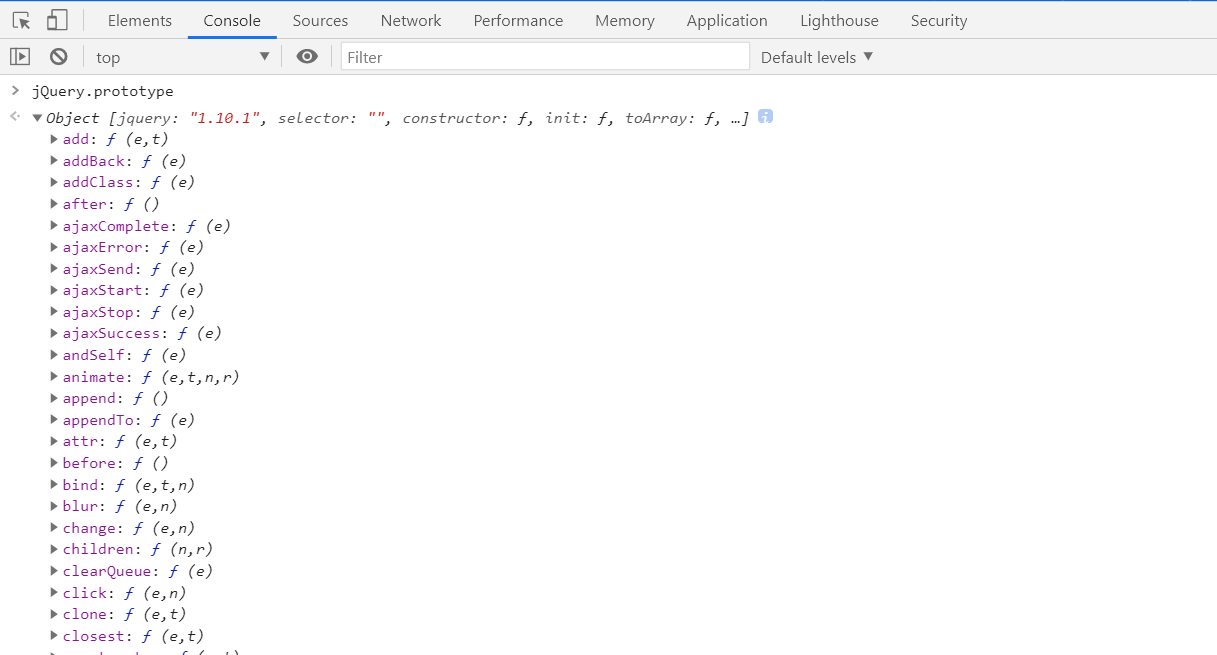Click the clearQueue property name
The width and height of the screenshot is (1217, 655).
click(x=106, y=571)
